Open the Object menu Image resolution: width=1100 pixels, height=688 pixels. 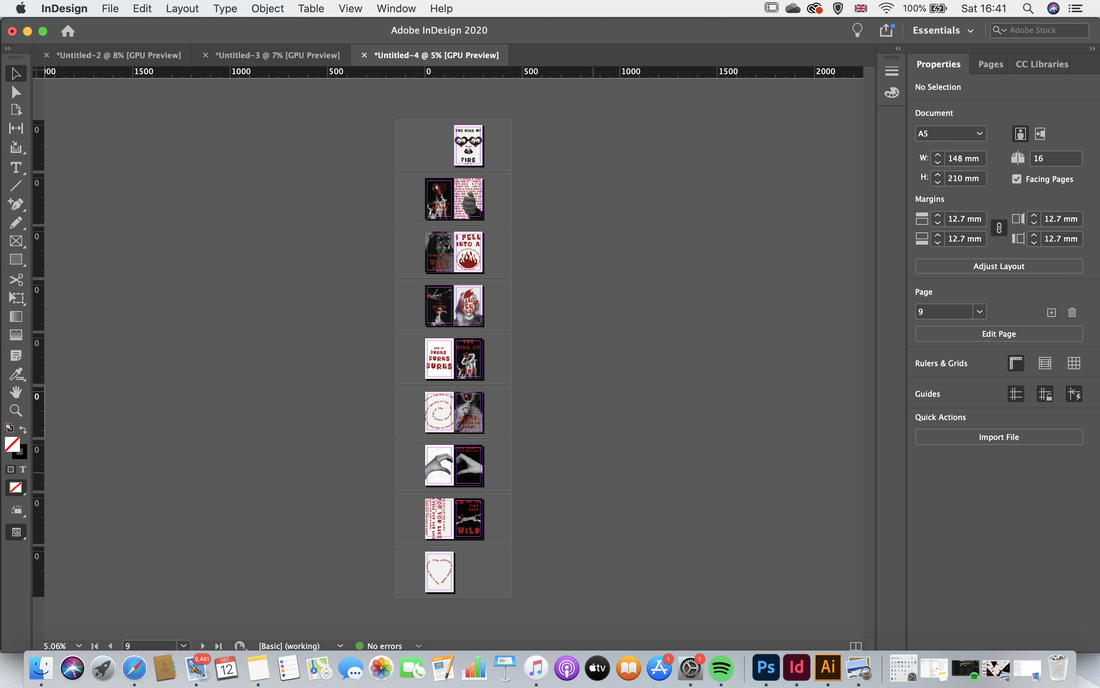click(267, 8)
